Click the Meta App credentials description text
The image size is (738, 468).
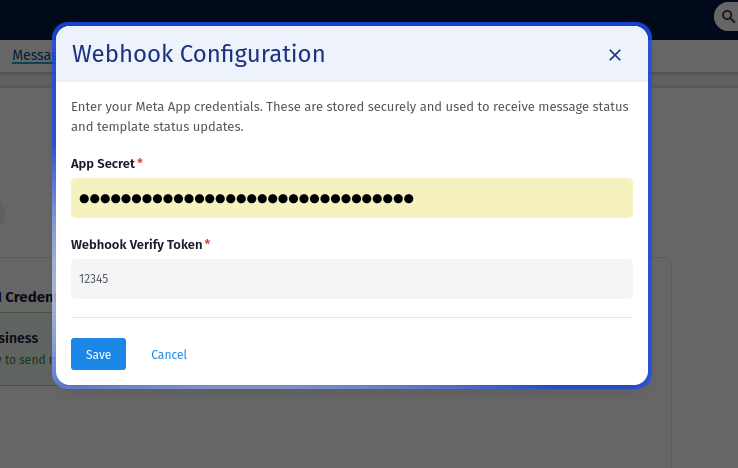click(x=350, y=116)
